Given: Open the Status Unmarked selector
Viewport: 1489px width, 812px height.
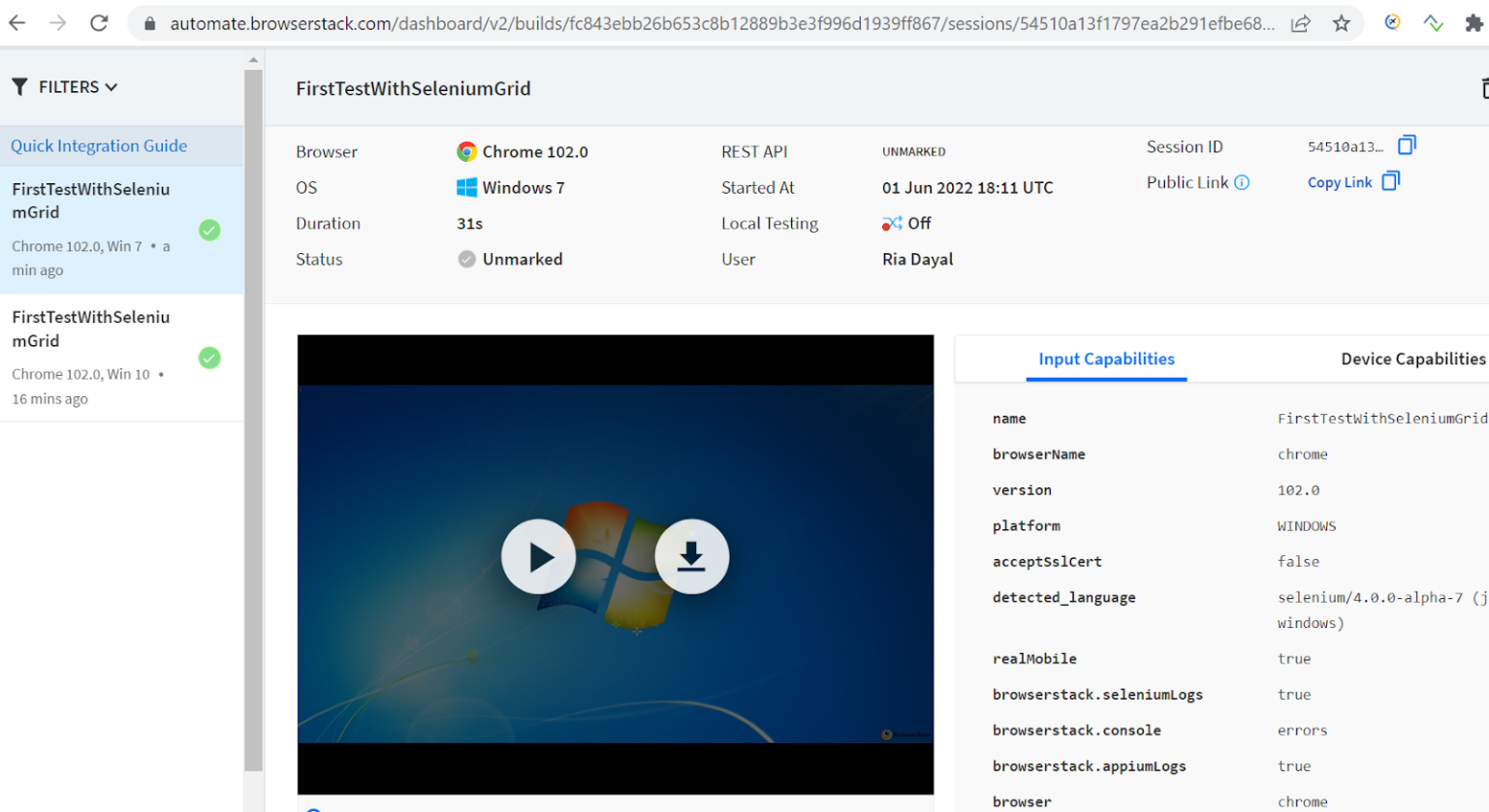Looking at the screenshot, I should coord(511,259).
